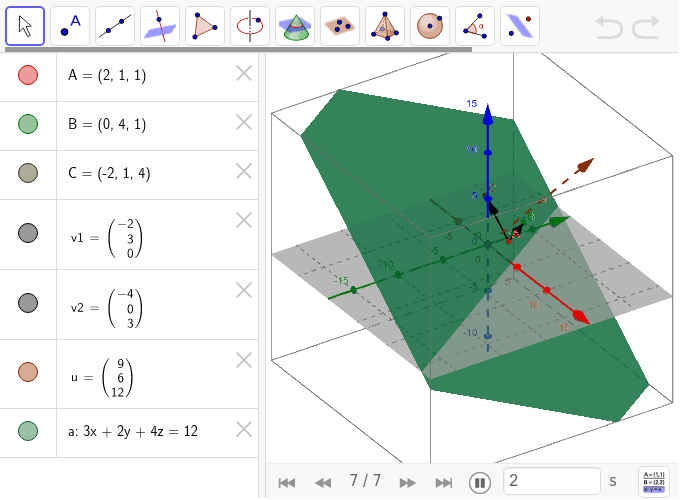Toggle visibility of point A
680x500 pixels.
(28, 75)
